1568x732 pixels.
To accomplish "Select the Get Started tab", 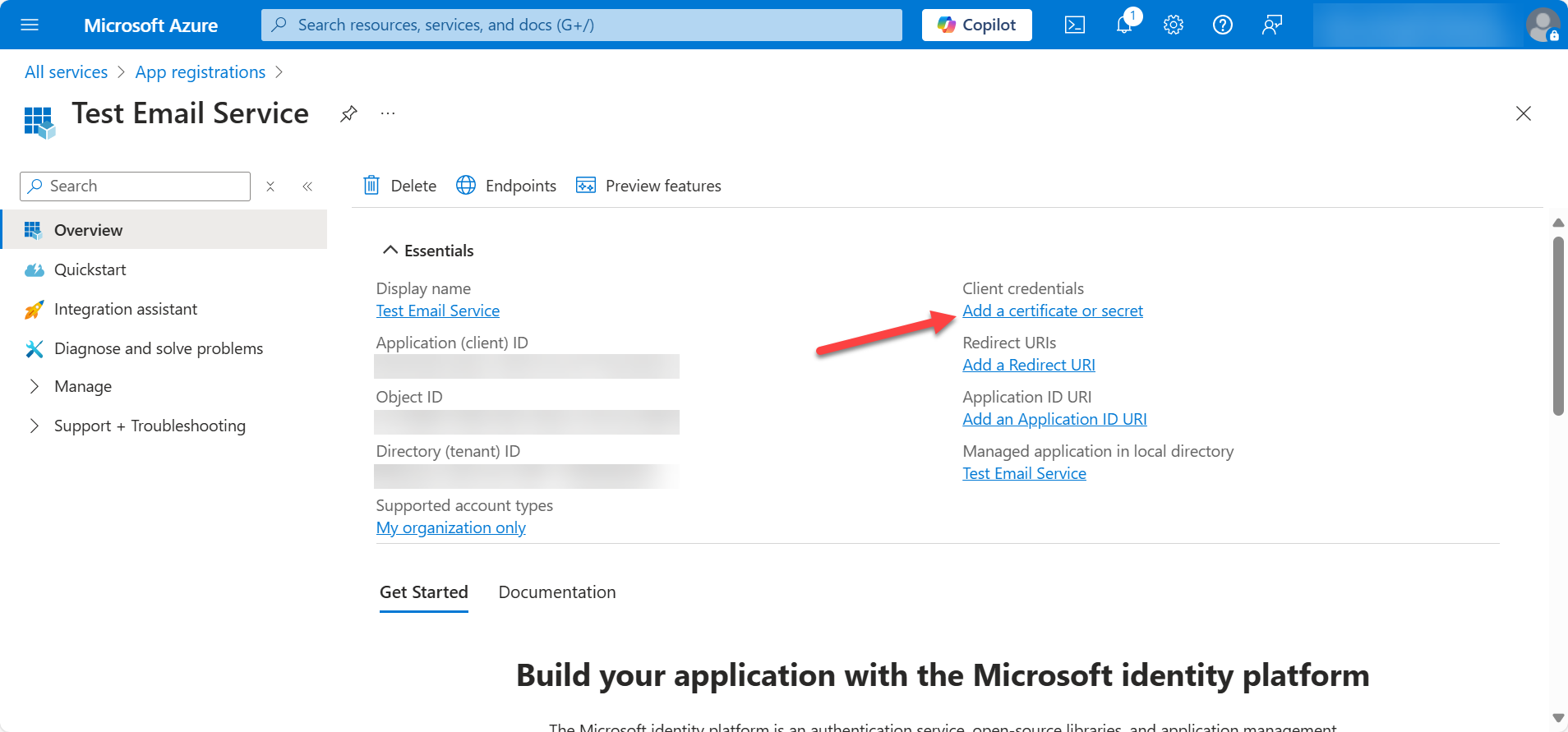I will (424, 592).
